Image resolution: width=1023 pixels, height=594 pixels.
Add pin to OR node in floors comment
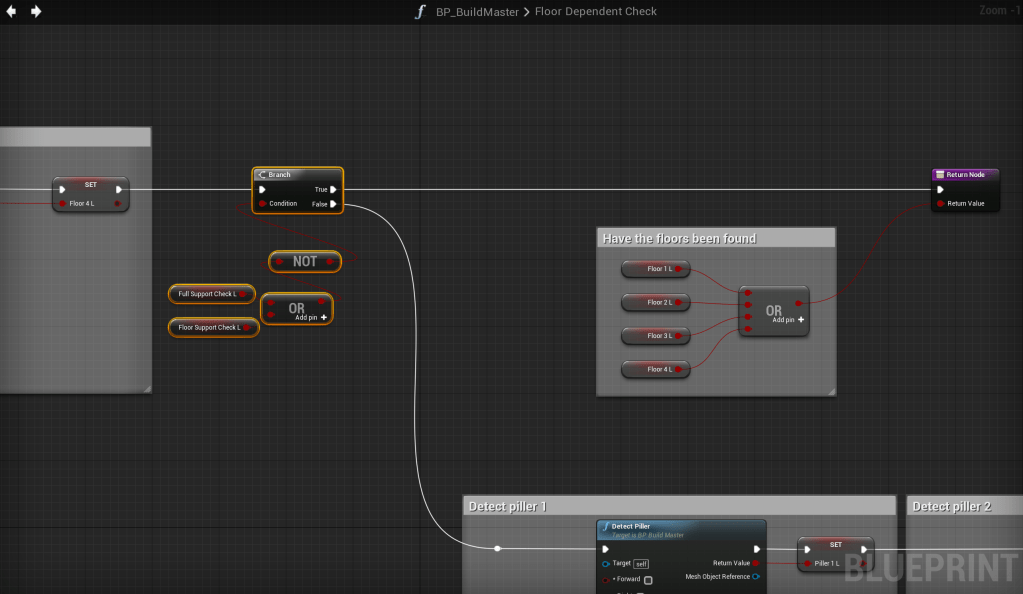click(800, 320)
